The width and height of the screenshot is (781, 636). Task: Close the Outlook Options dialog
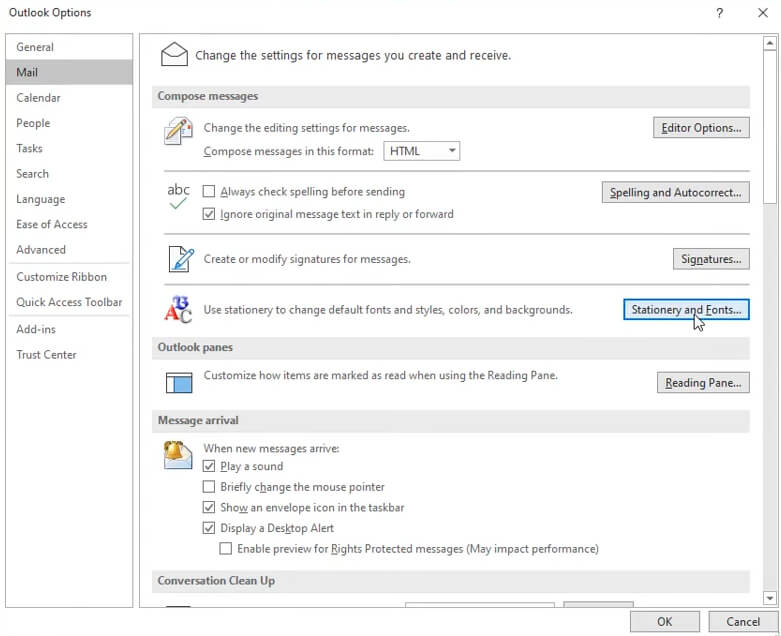click(x=763, y=13)
